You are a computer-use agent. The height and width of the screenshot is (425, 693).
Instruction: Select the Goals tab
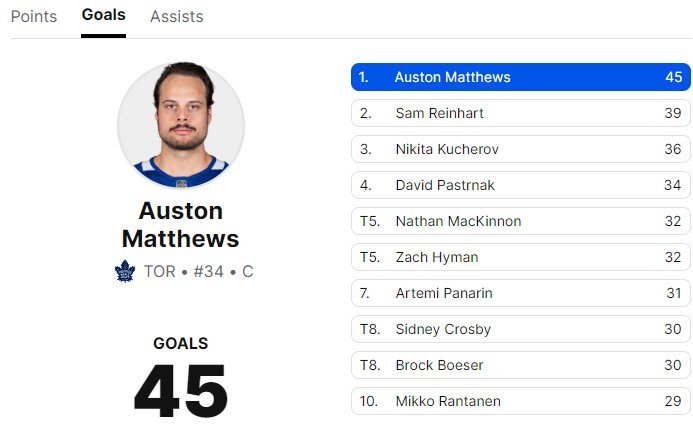104,16
